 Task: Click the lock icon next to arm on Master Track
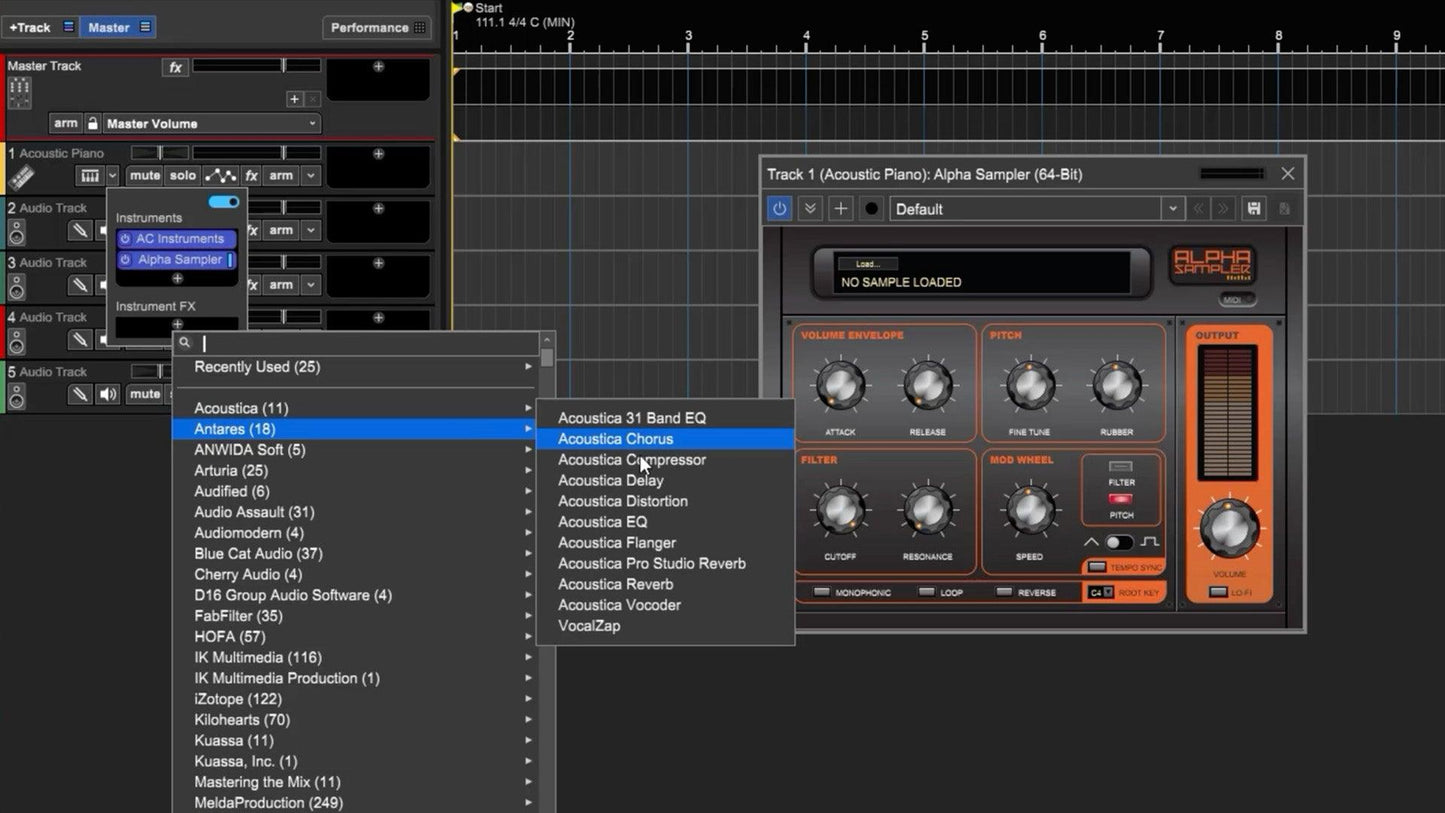(x=93, y=123)
